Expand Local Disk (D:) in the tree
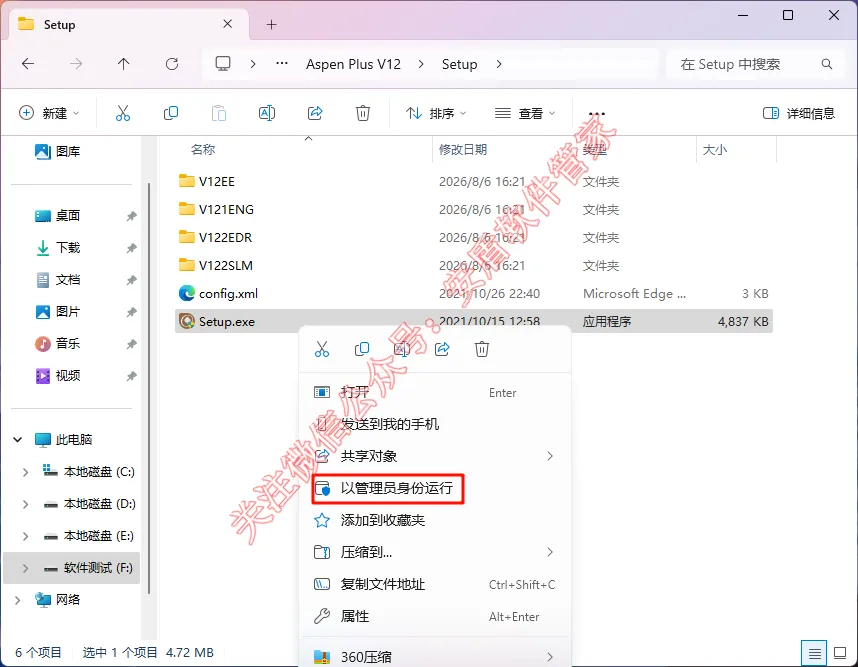 click(25, 504)
